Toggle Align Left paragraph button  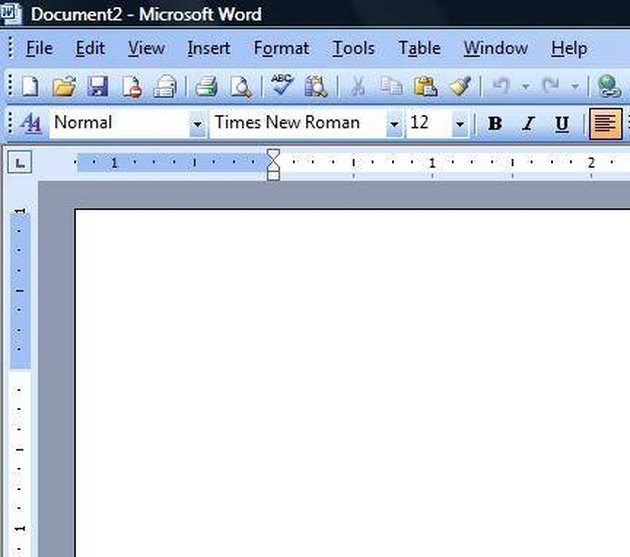point(605,123)
